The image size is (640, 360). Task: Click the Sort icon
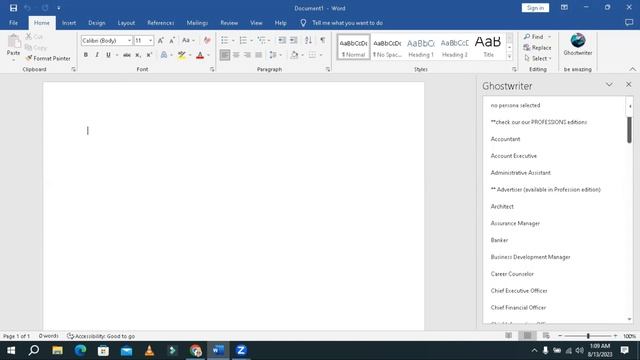pyautogui.click(x=308, y=40)
